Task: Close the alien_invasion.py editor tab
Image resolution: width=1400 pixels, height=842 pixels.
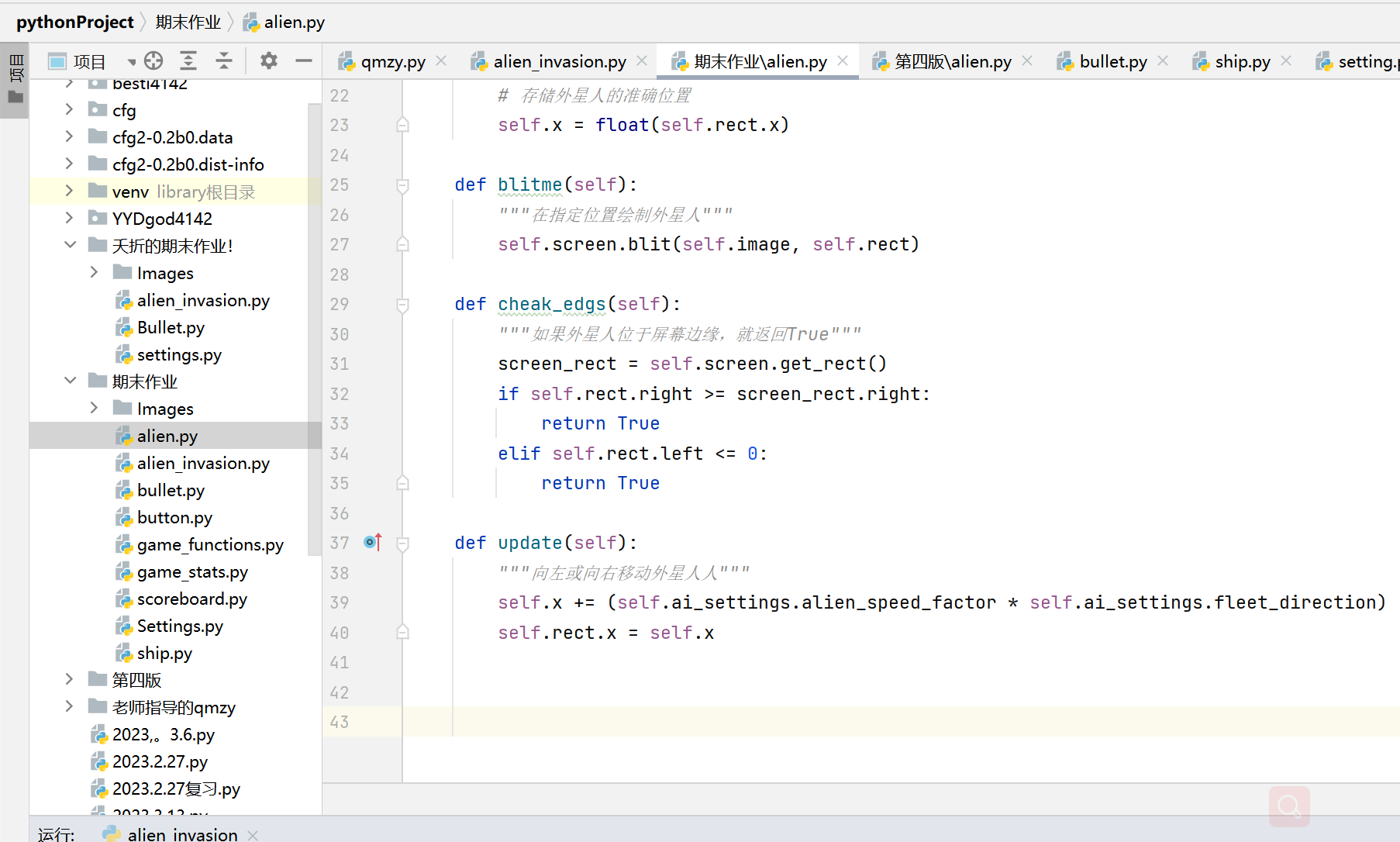Action: point(642,60)
